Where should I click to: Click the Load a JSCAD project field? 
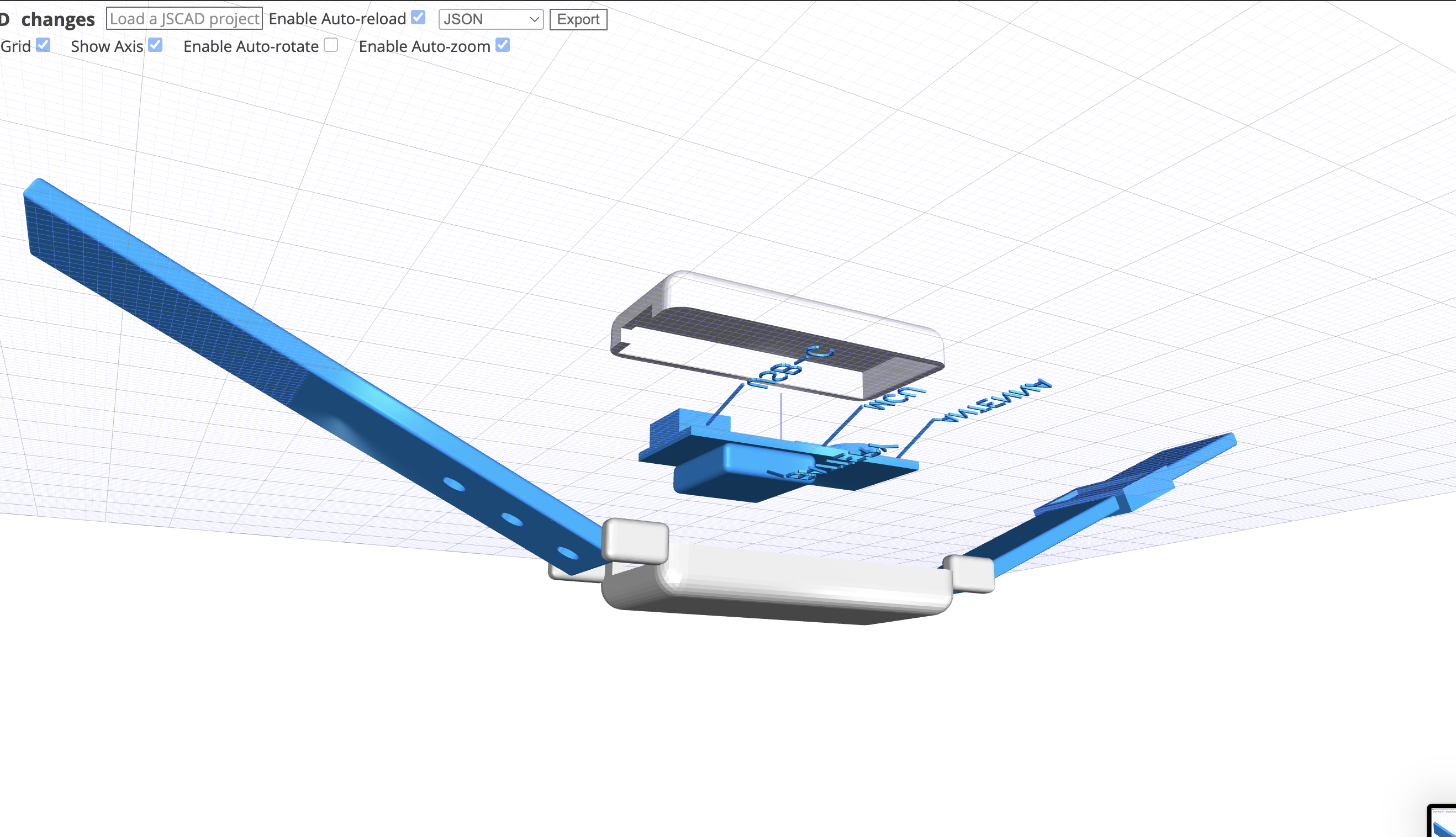click(184, 19)
